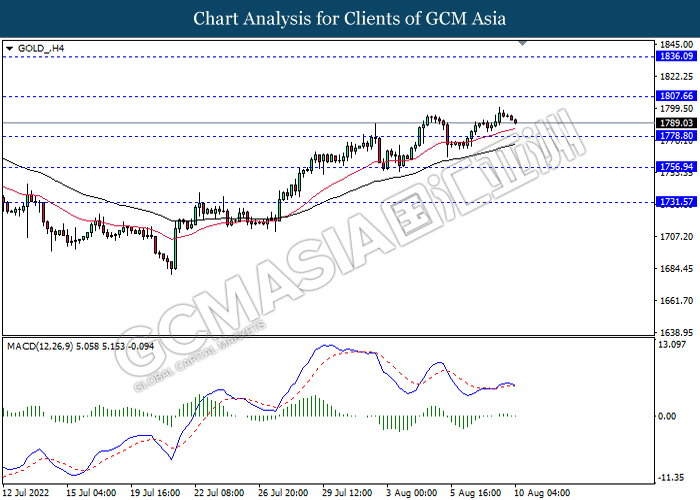Click the MACD scale value 13.097
This screenshot has width=700, height=500.
tap(672, 345)
